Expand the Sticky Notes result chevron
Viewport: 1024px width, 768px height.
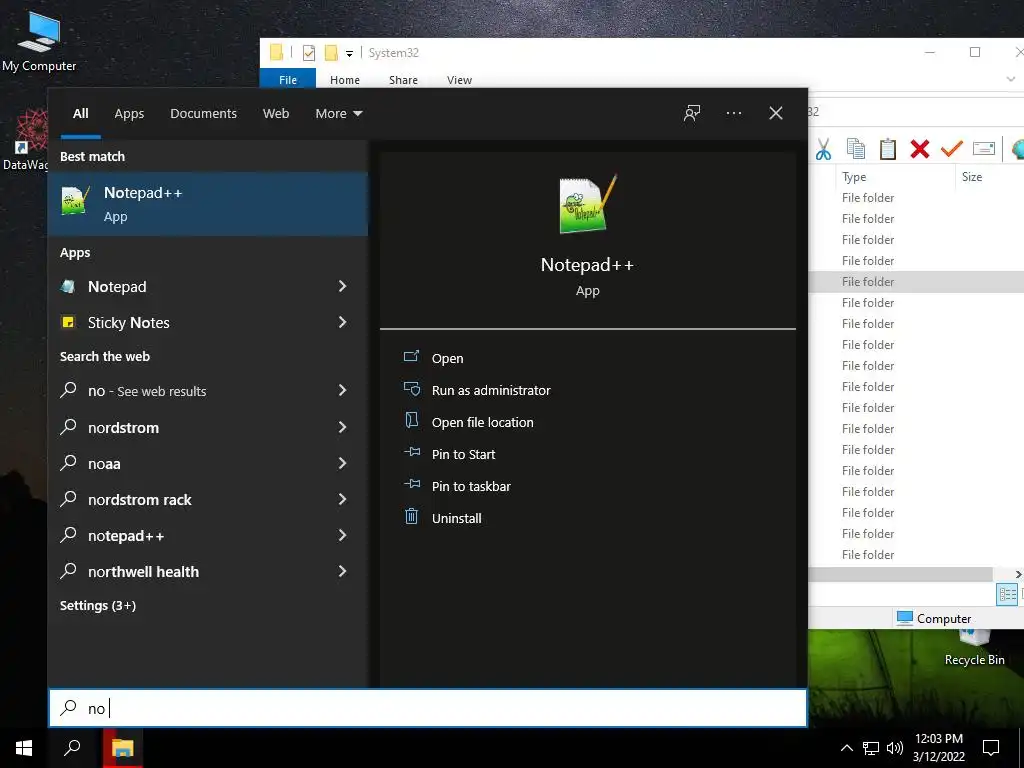[342, 322]
